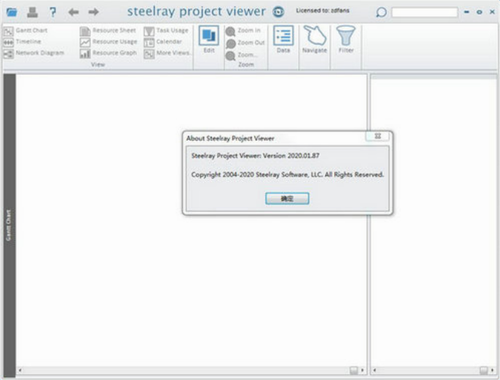
Task: Click Zoom Out magnifier
Action: [245, 43]
